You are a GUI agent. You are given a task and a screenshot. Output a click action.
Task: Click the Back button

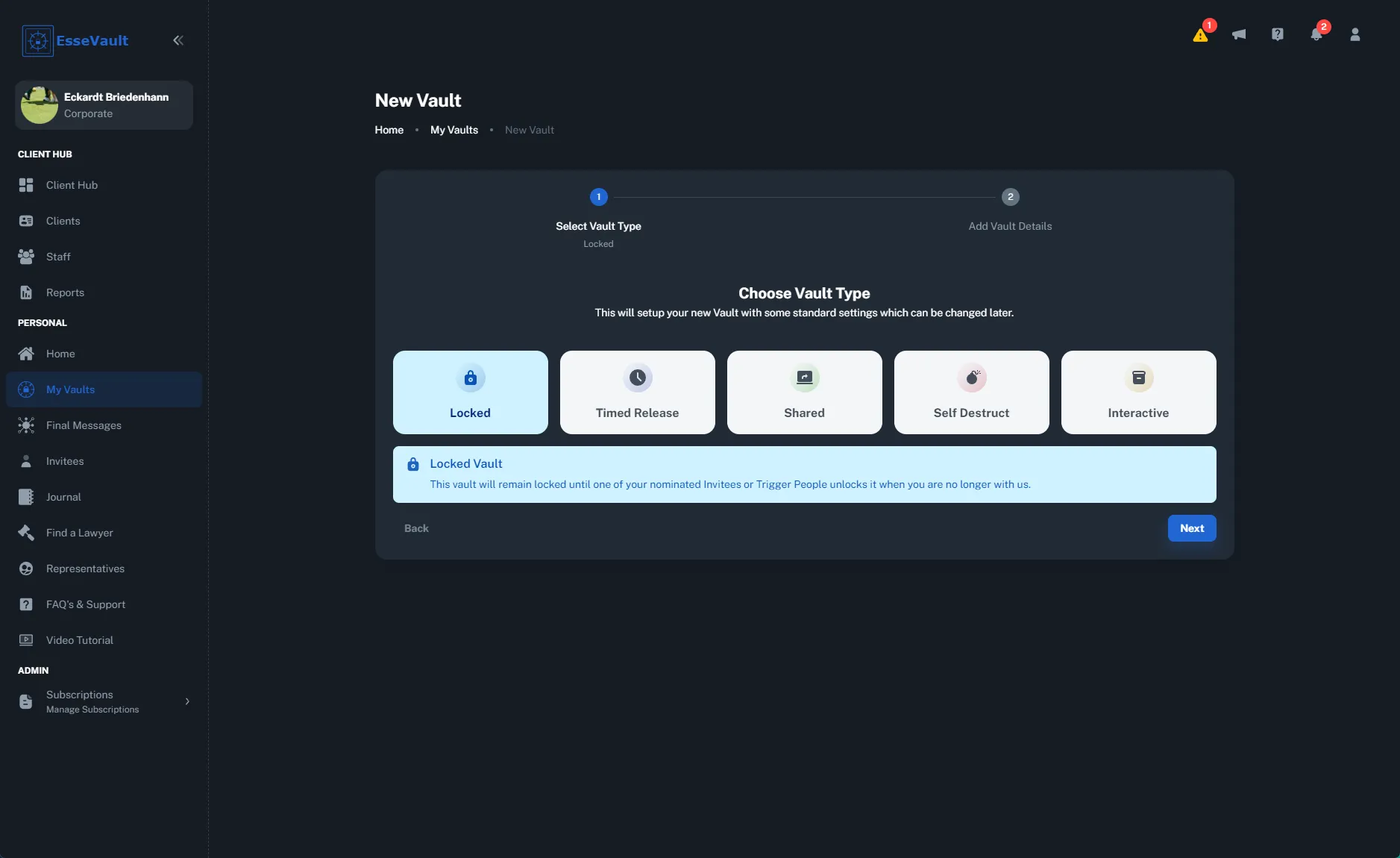coord(416,528)
